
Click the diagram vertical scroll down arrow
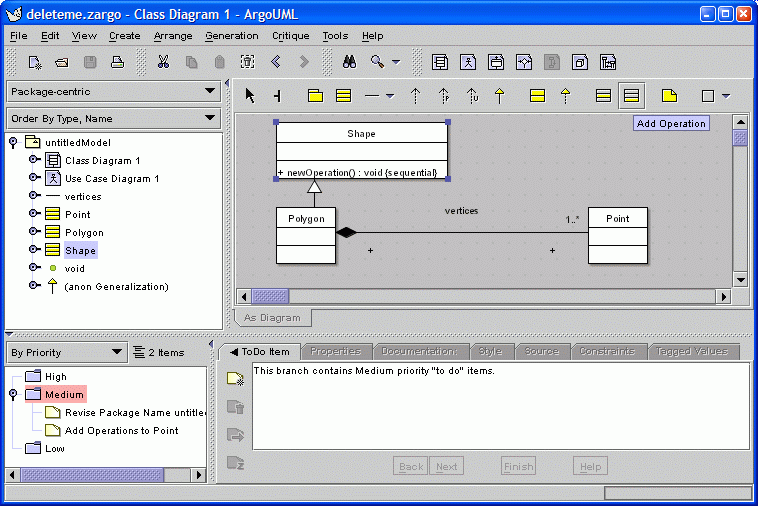coord(740,279)
